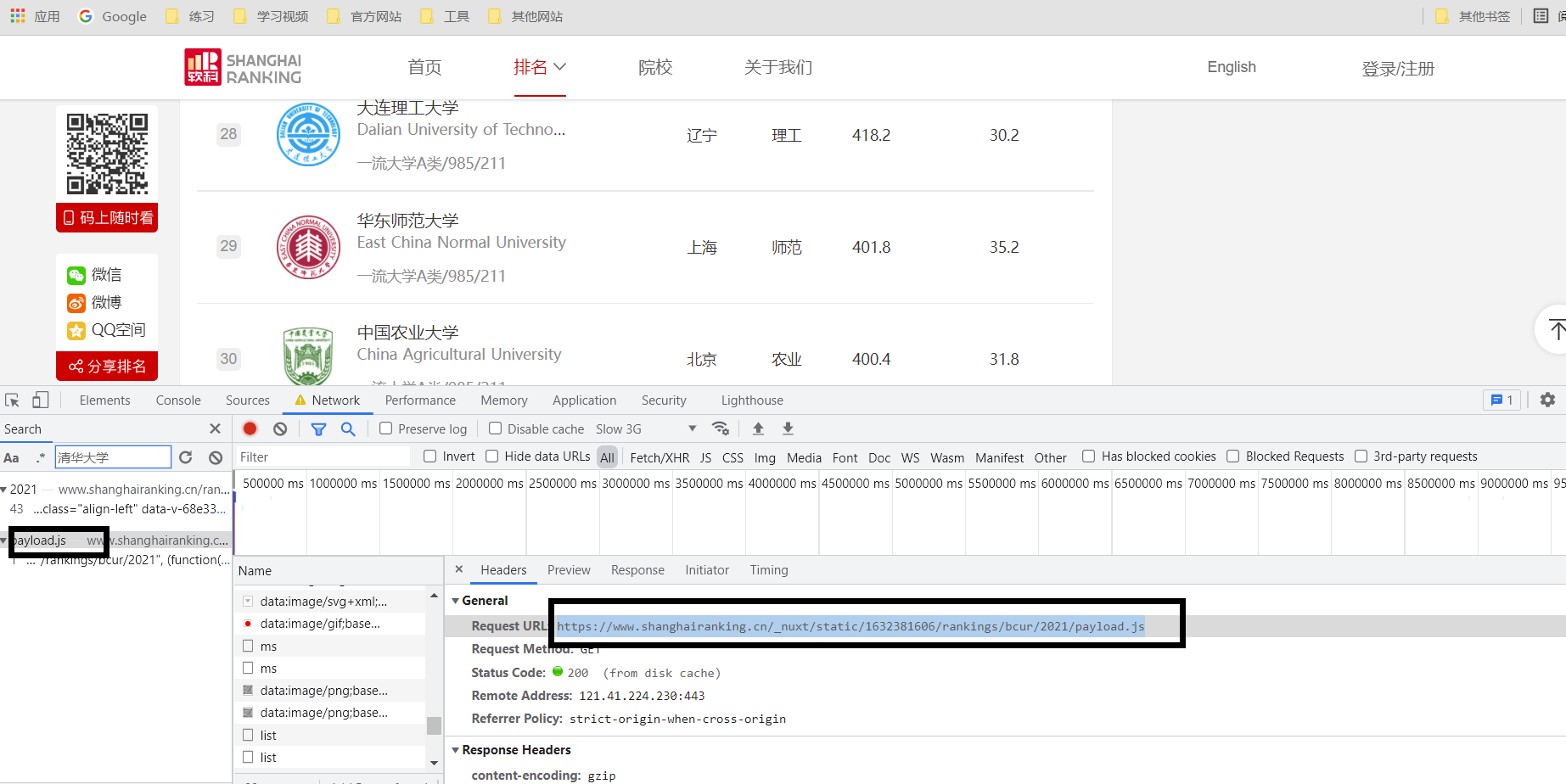The image size is (1566, 784).
Task: Check the Invert filter checkbox
Action: click(x=430, y=456)
